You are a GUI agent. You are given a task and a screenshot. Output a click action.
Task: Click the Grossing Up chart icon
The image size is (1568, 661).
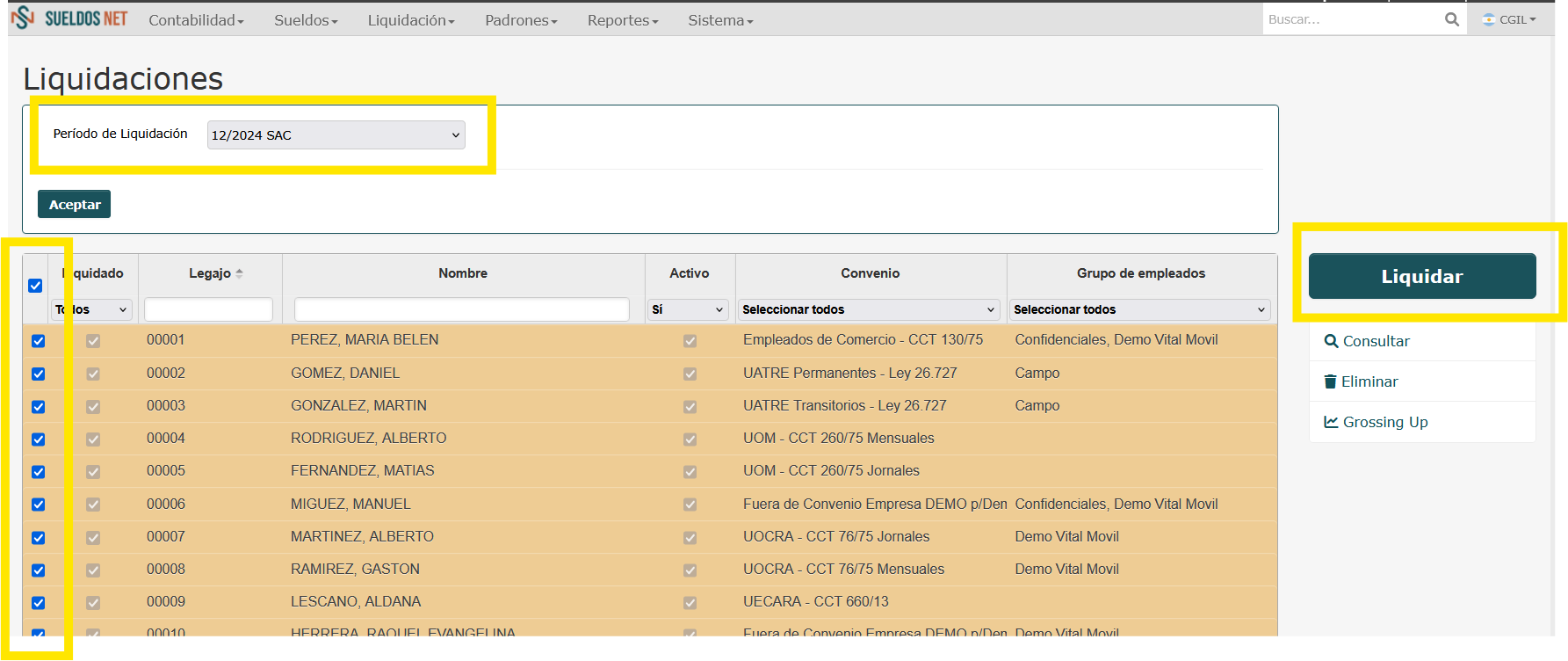point(1331,422)
